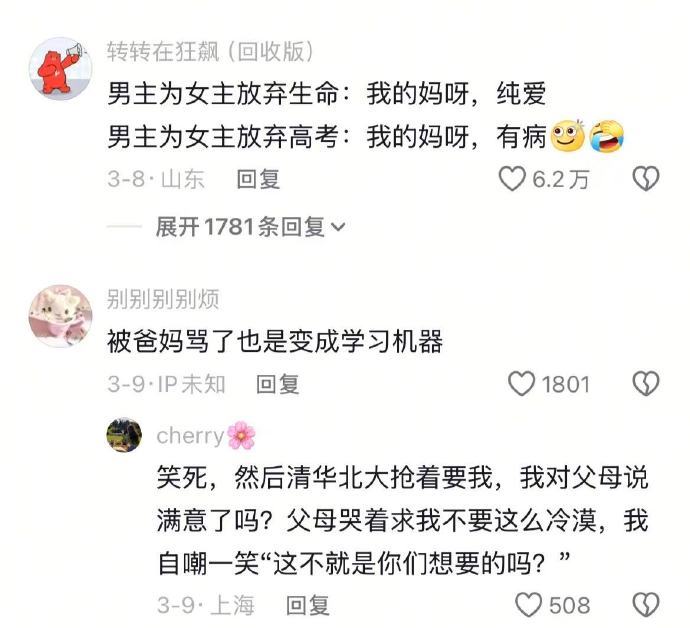Tap cherry's comment text about 清华北大

tap(403, 521)
